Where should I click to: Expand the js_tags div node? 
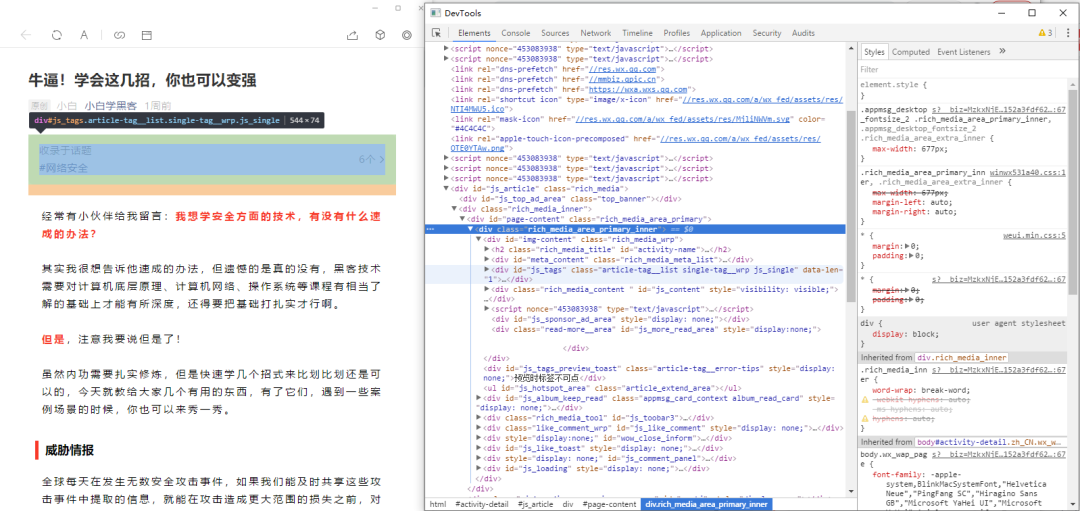point(487,269)
